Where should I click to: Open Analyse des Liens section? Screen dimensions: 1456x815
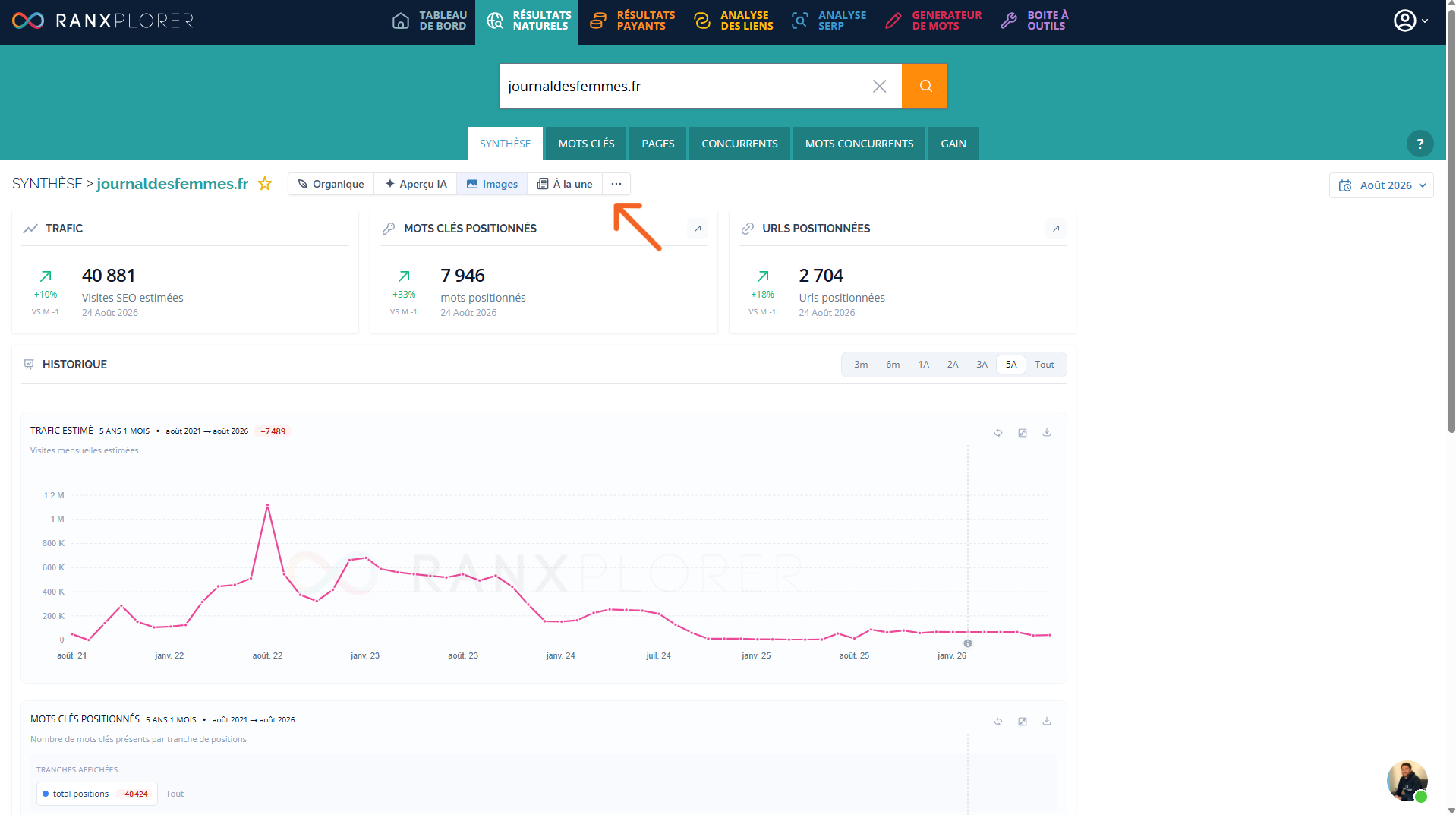[733, 21]
